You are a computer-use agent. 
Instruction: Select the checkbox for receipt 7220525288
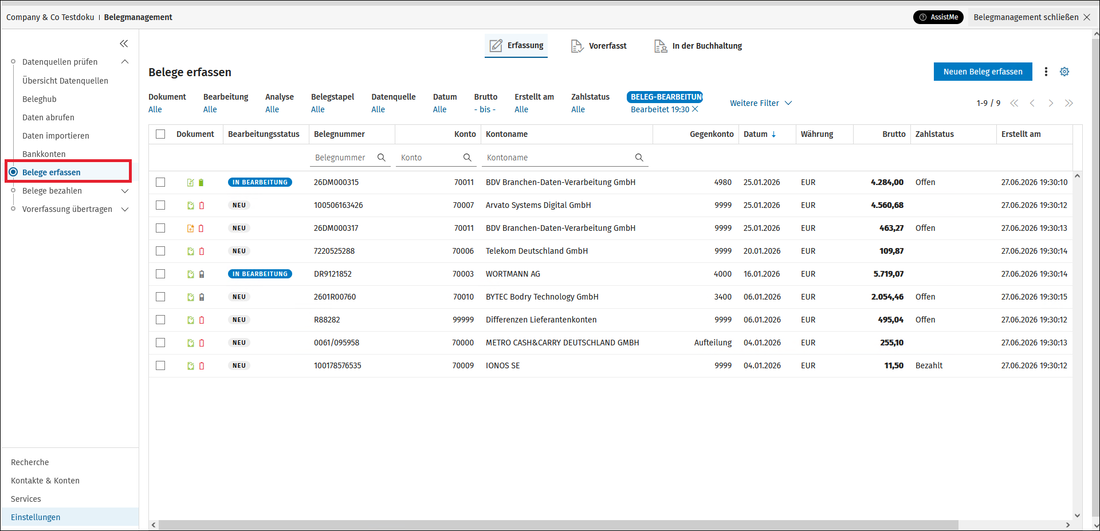161,251
